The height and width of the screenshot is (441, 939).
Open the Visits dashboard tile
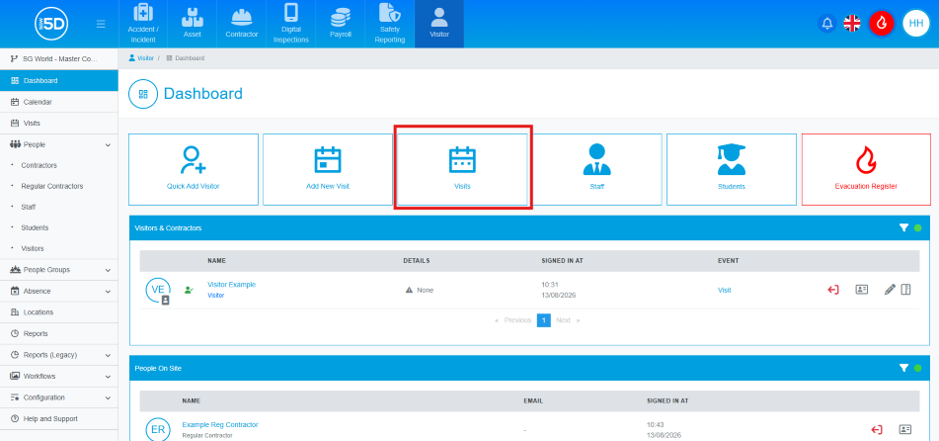pyautogui.click(x=462, y=170)
